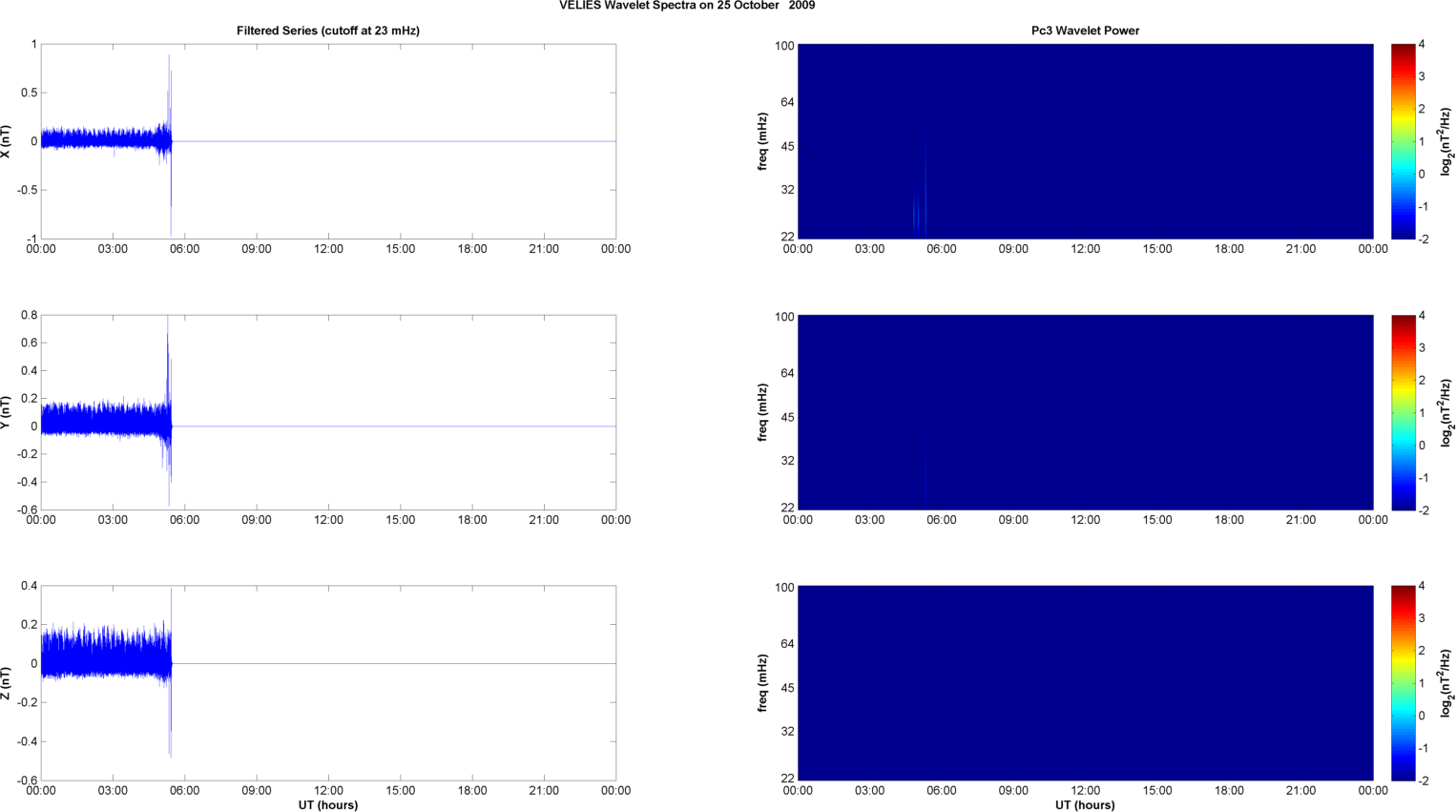This screenshot has height=812, width=1456.
Task: Click the freq (mHz) label of top spectrogram
Action: [763, 141]
